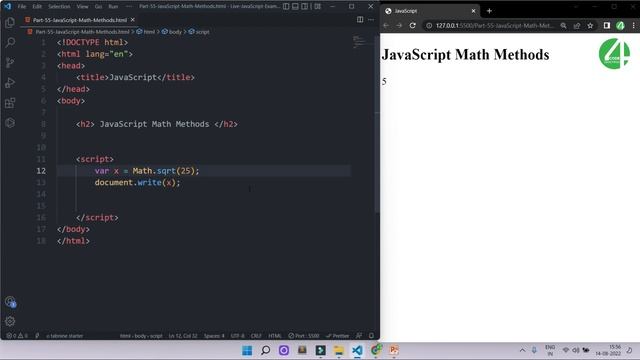Open the Extensions view
Screen dimensions: 640x360
[10, 103]
